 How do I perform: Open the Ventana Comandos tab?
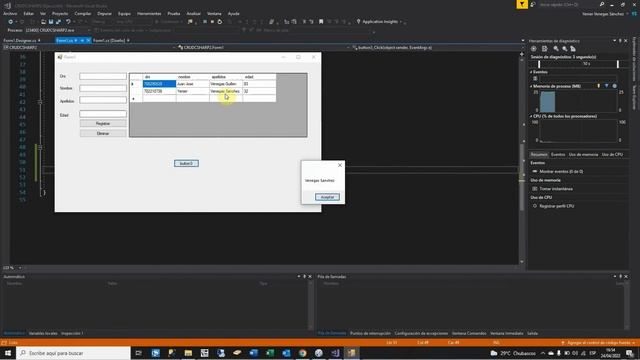(469, 333)
